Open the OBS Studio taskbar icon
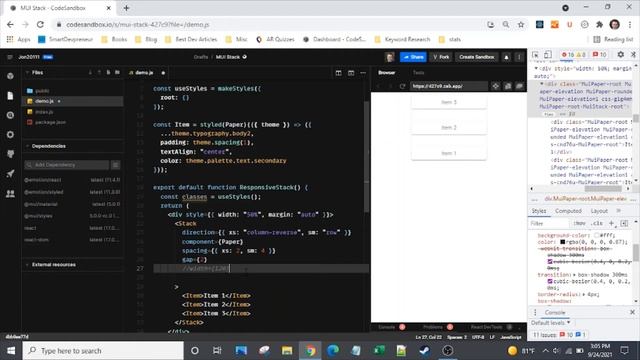The width and height of the screenshot is (640, 360). point(448,351)
